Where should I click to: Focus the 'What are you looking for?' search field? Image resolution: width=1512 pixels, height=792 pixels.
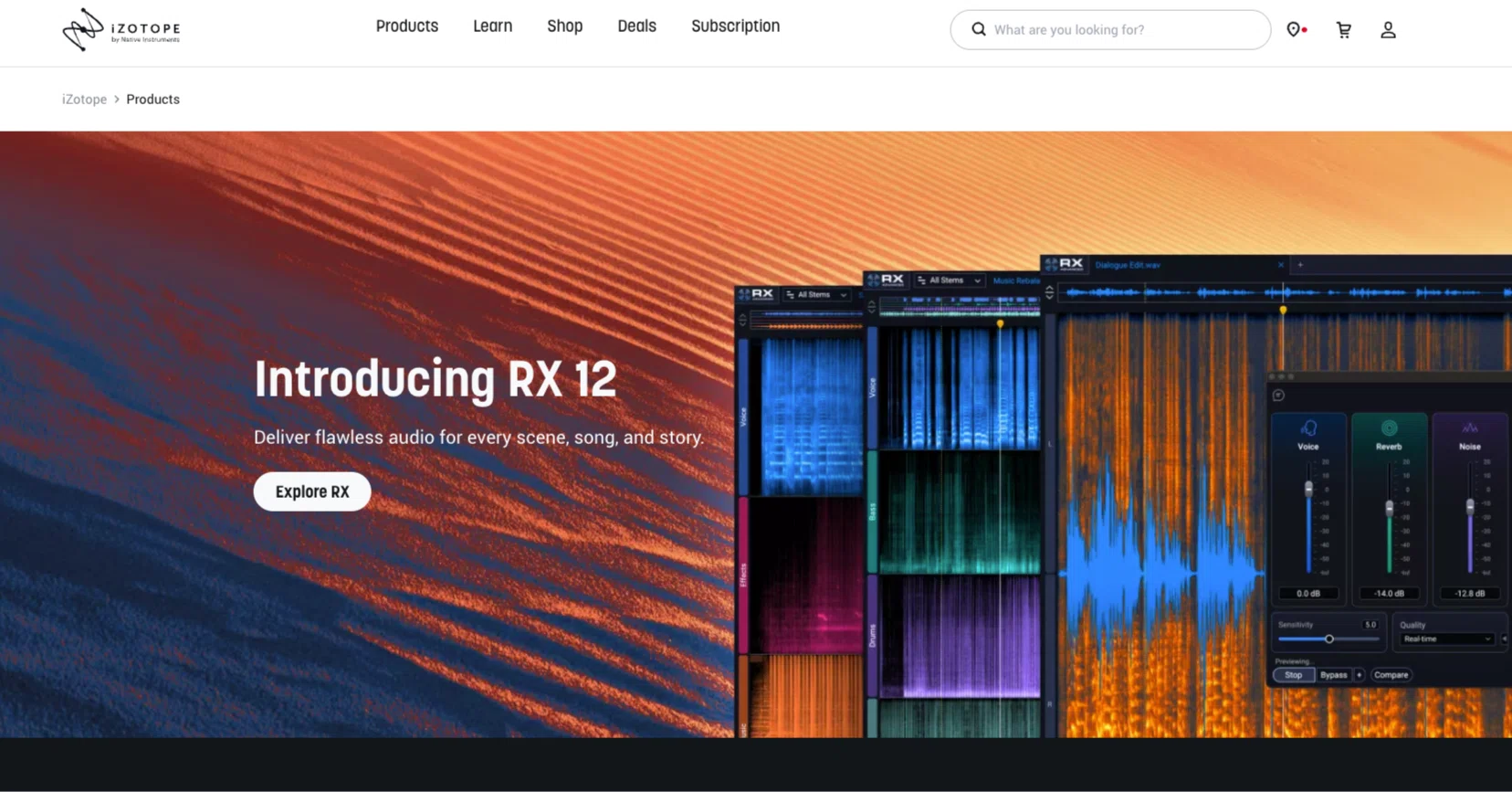(x=1110, y=30)
